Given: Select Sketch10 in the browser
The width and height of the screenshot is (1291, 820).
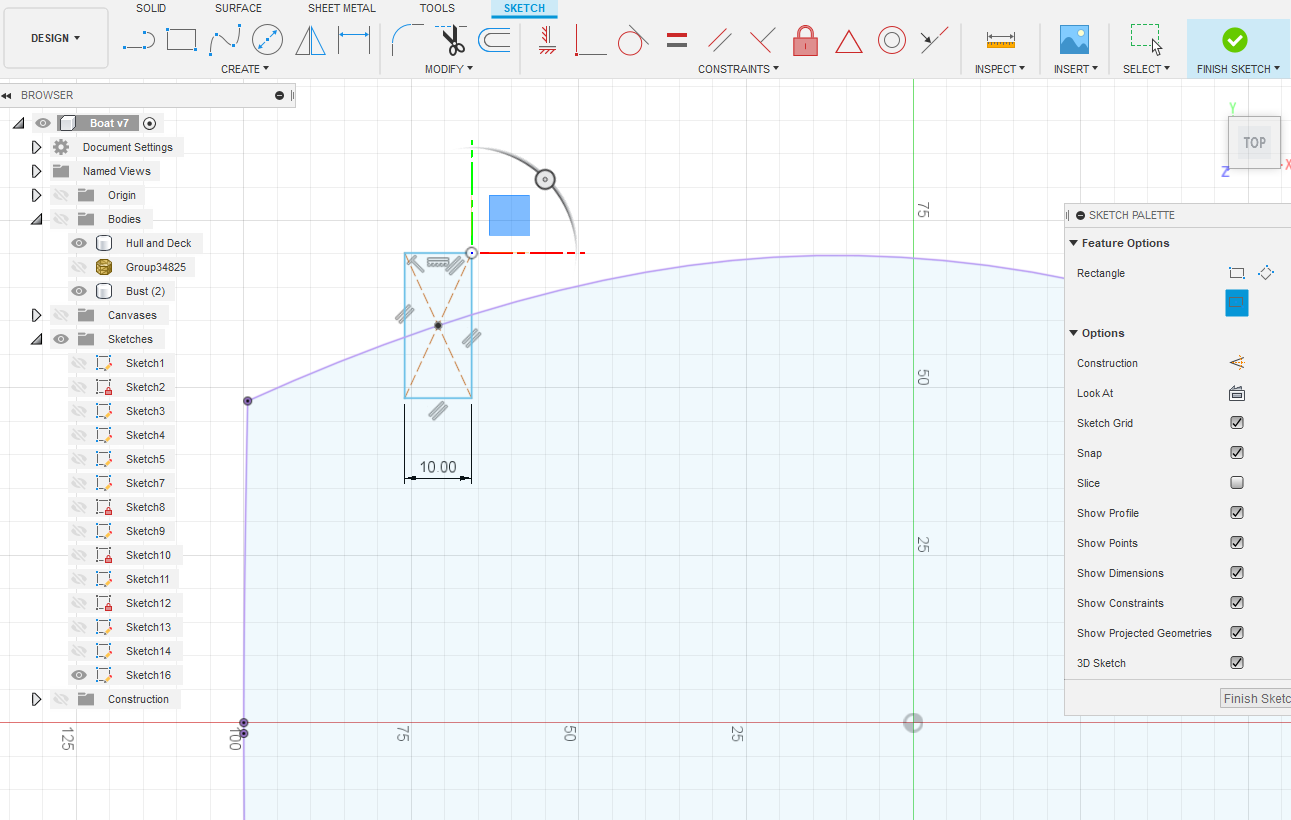Looking at the screenshot, I should 148,555.
